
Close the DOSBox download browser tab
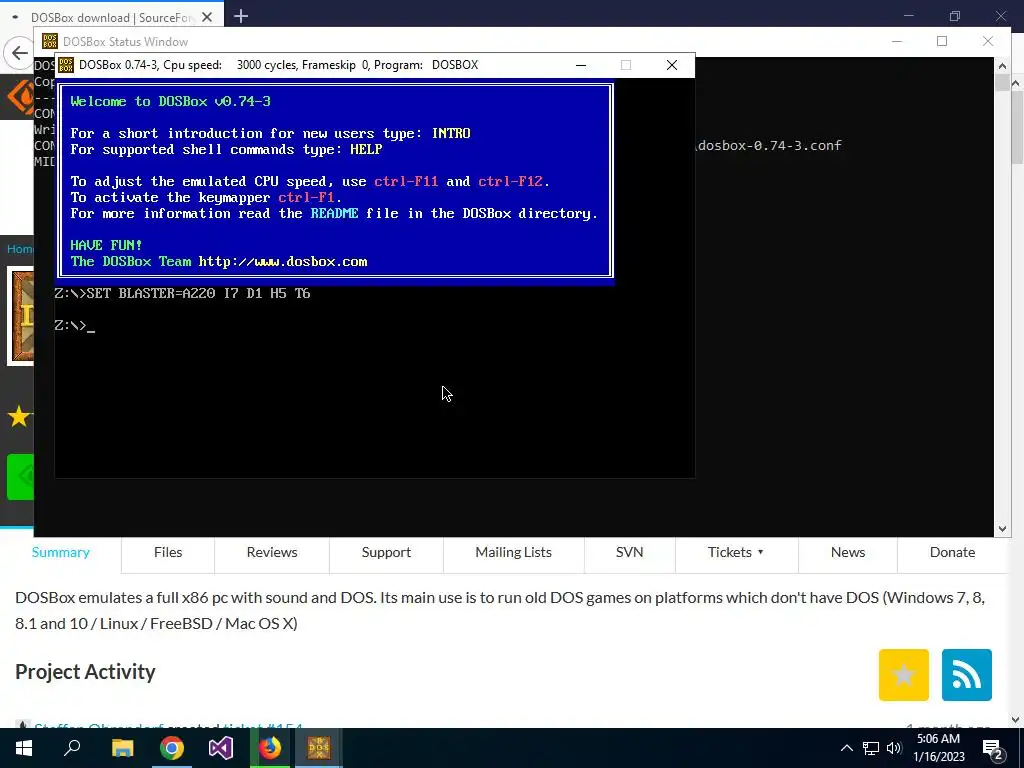[x=207, y=17]
